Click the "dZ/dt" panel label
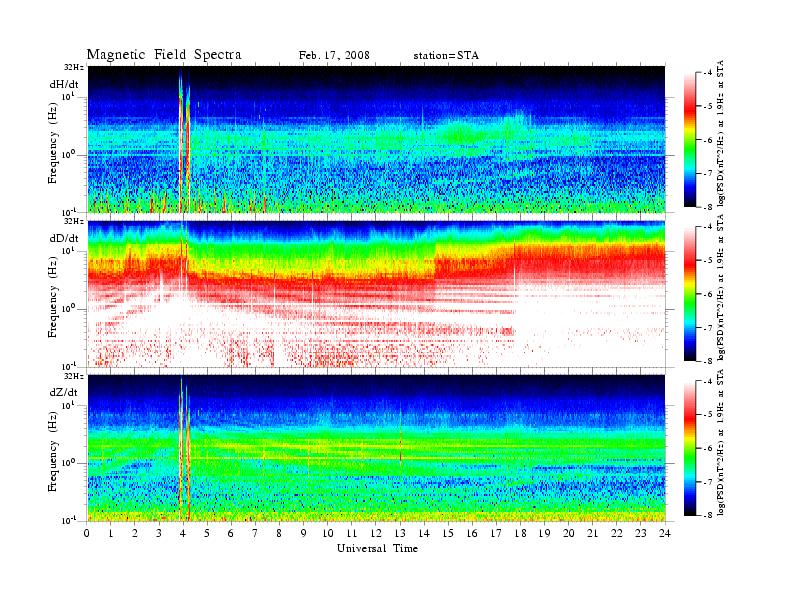 pyautogui.click(x=64, y=392)
